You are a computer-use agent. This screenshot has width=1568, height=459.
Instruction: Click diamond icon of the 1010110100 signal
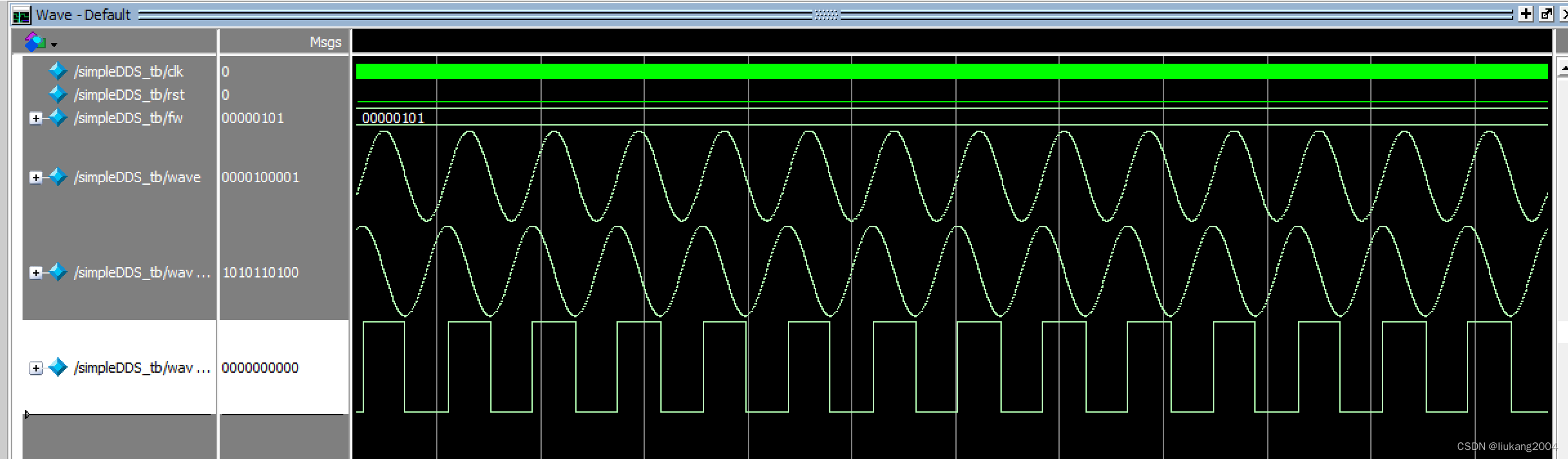58,272
